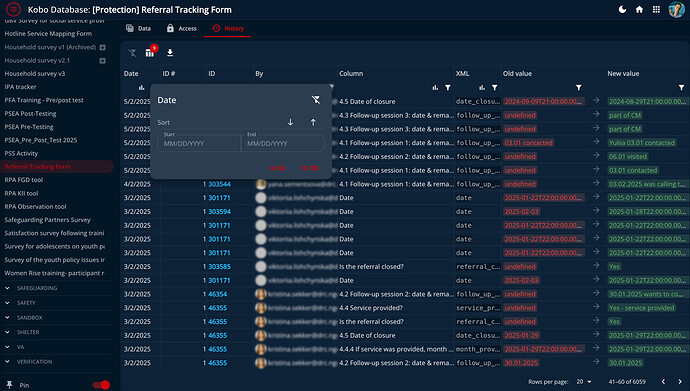690x391 pixels.
Task: Click FILTER in the Date popup
Action: tap(310, 168)
